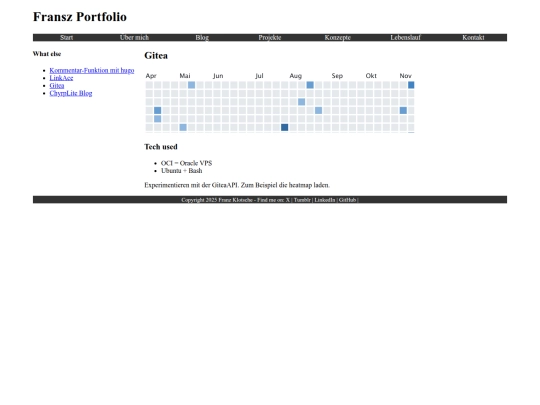
Task: Click the What else sidebar heading
Action: click(47, 54)
